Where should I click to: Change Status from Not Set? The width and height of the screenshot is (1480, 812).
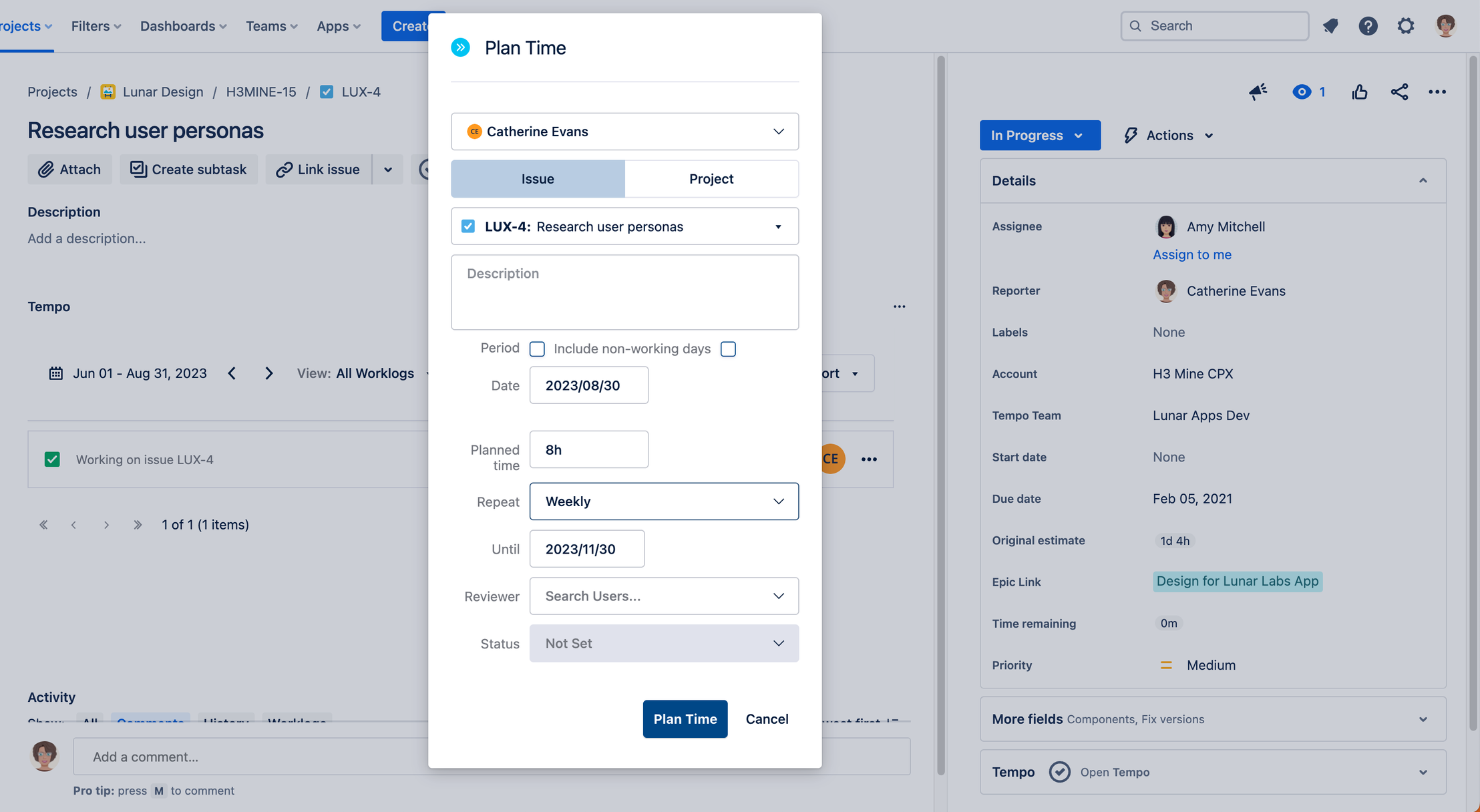tap(663, 643)
